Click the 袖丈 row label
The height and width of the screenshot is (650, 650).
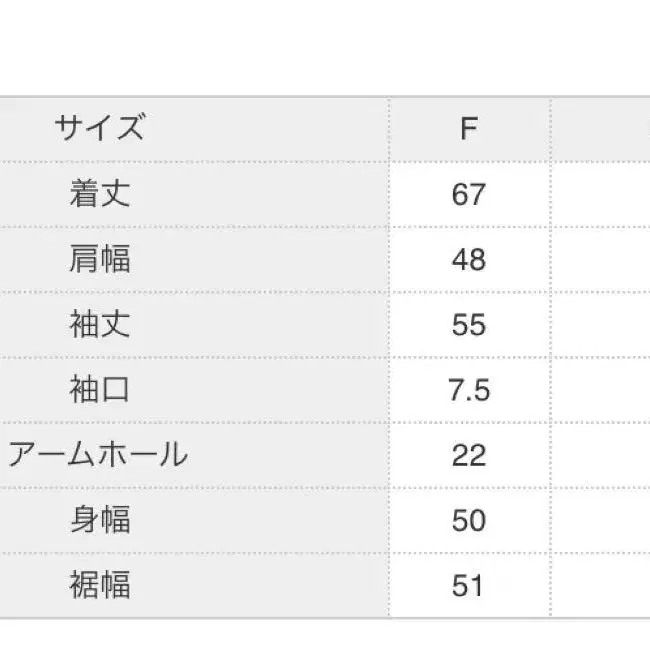[x=100, y=325]
